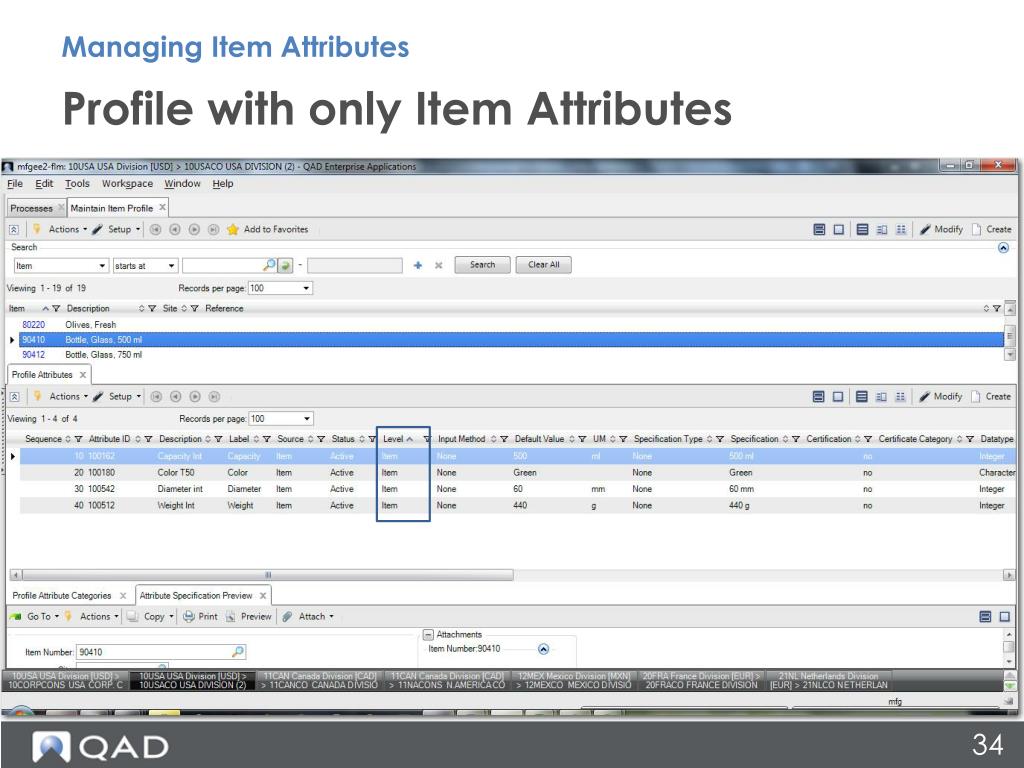Open the Window menu

tap(182, 184)
